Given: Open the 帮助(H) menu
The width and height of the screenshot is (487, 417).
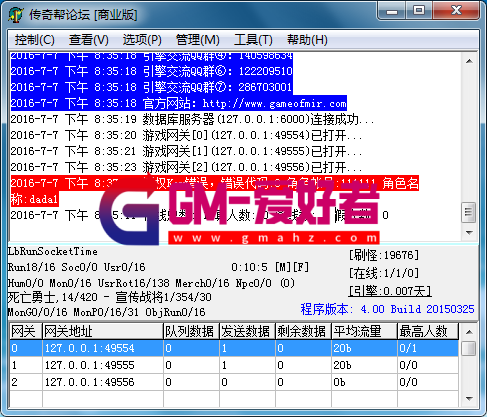Looking at the screenshot, I should (307, 40).
